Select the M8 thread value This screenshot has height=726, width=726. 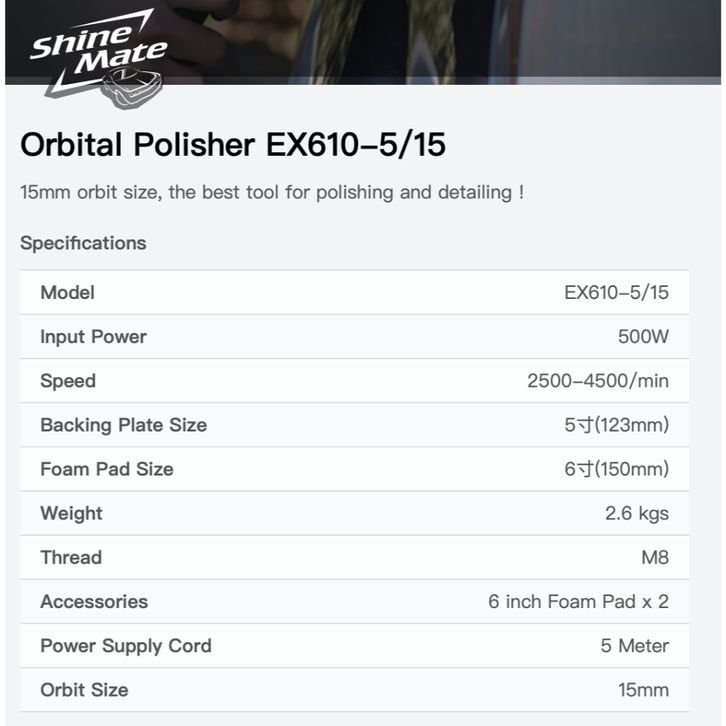click(656, 557)
